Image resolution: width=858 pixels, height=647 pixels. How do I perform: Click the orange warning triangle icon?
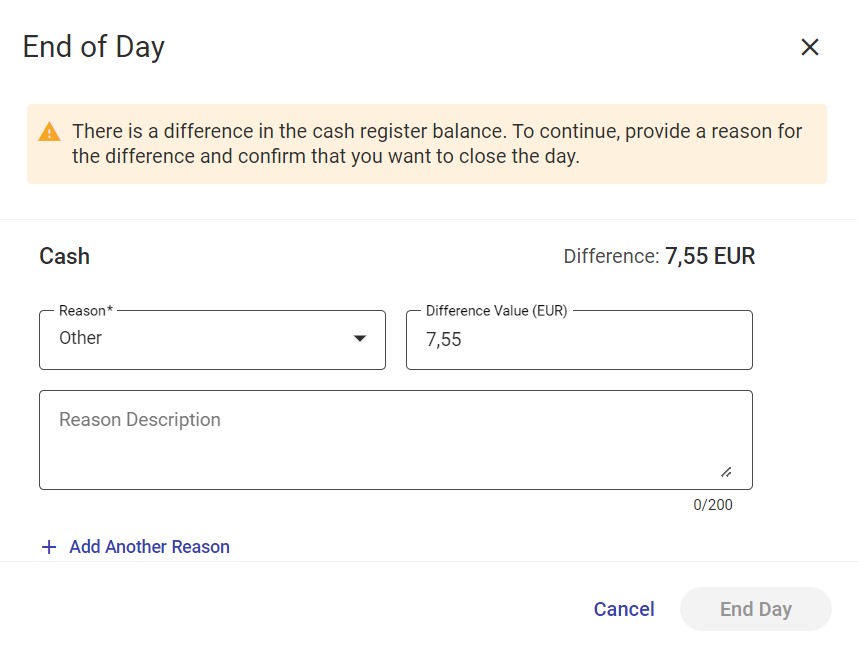coord(49,132)
